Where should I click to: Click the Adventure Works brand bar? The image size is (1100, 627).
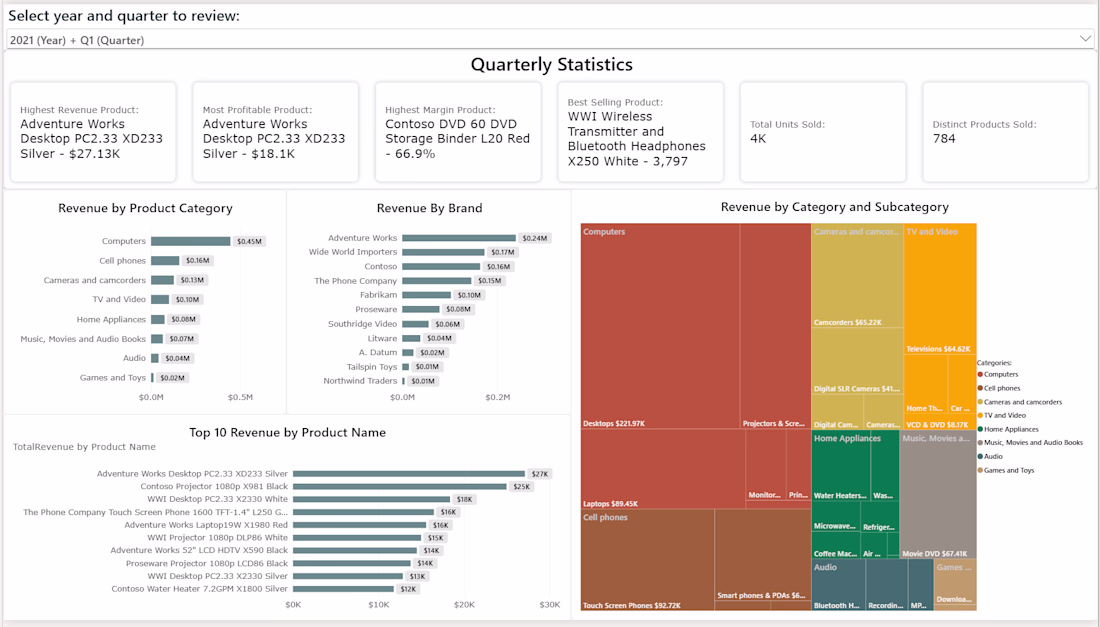click(459, 238)
